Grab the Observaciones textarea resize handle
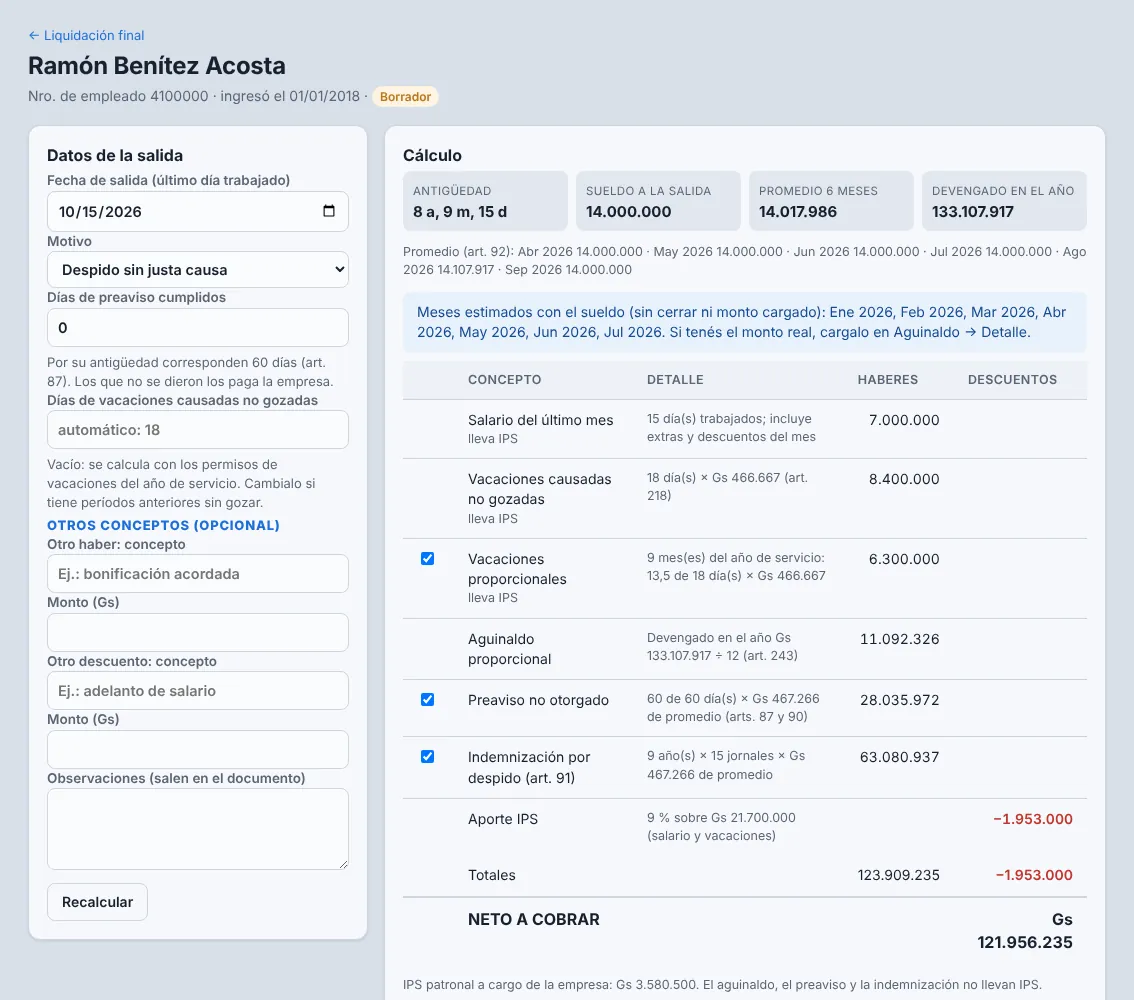This screenshot has height=1000, width=1134. (344, 864)
